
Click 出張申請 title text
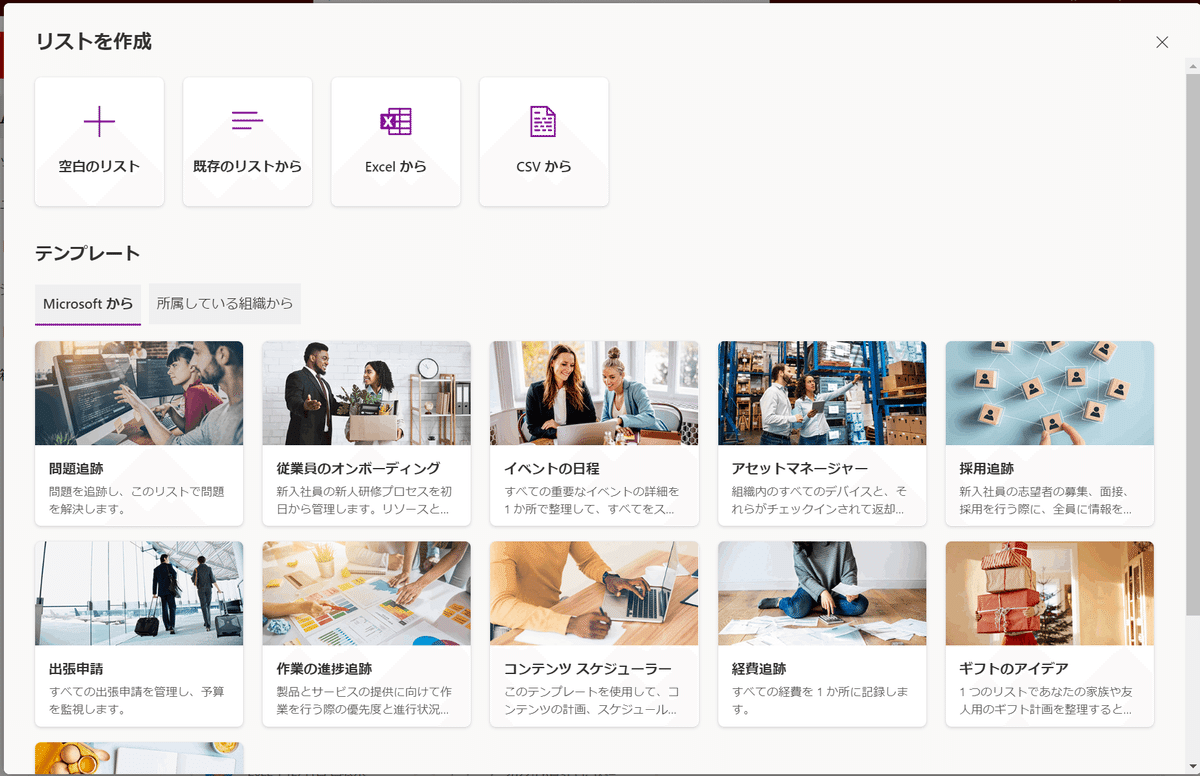[x=76, y=669]
